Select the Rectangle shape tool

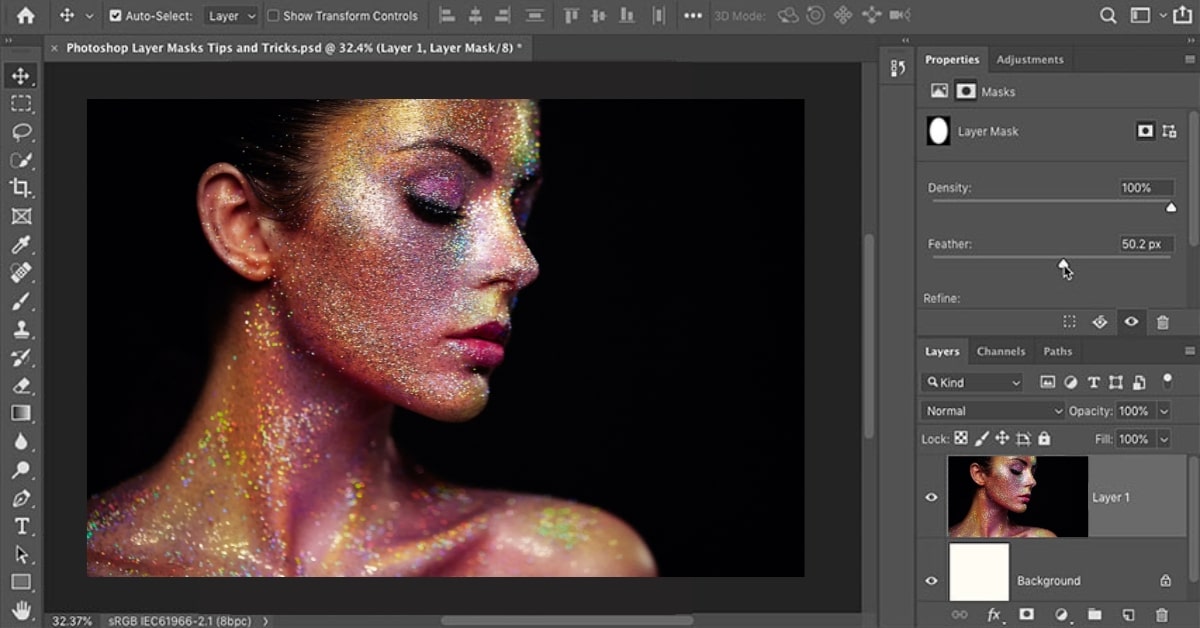[x=21, y=582]
